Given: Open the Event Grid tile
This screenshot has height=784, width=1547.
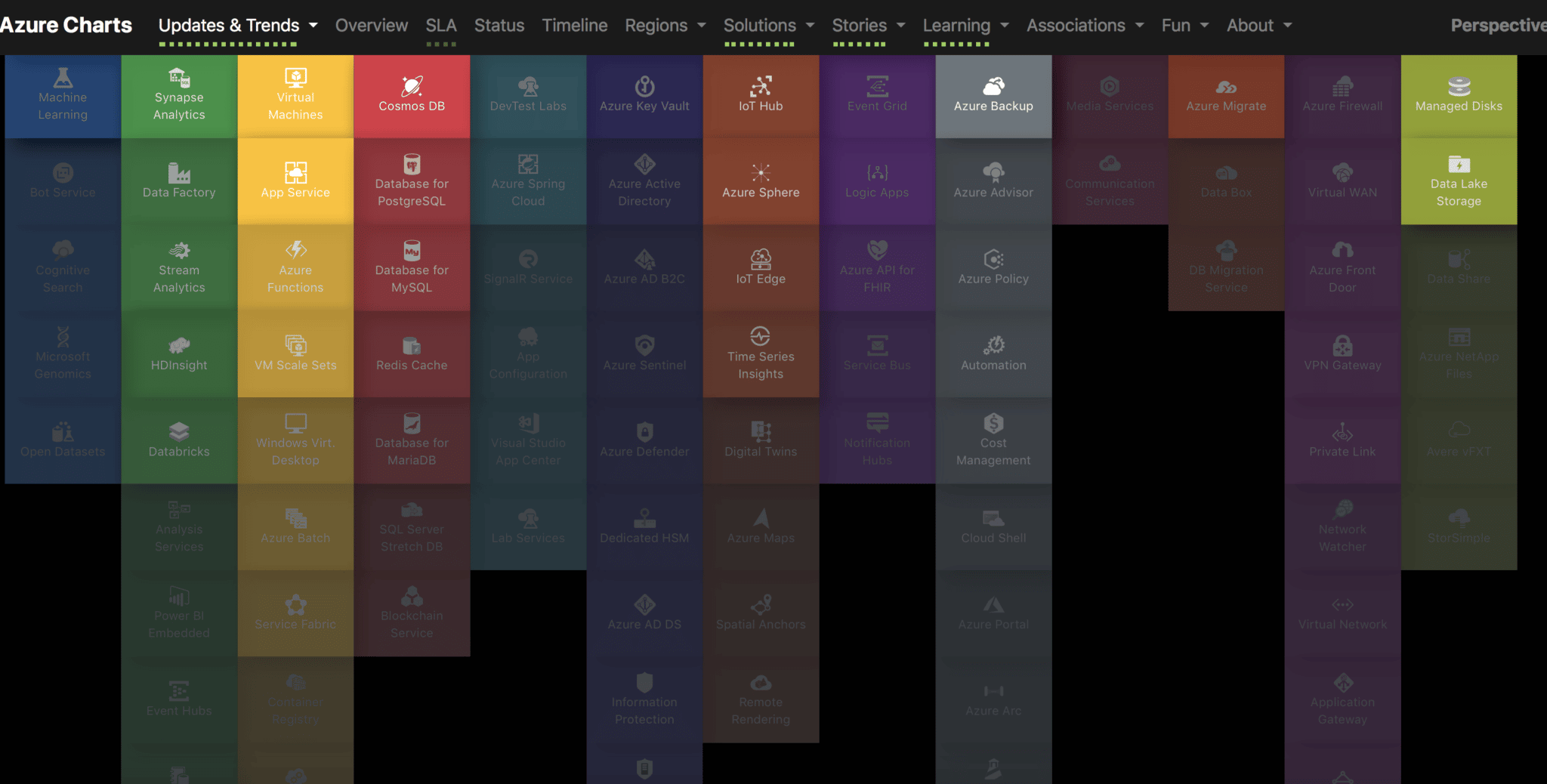Looking at the screenshot, I should (877, 97).
